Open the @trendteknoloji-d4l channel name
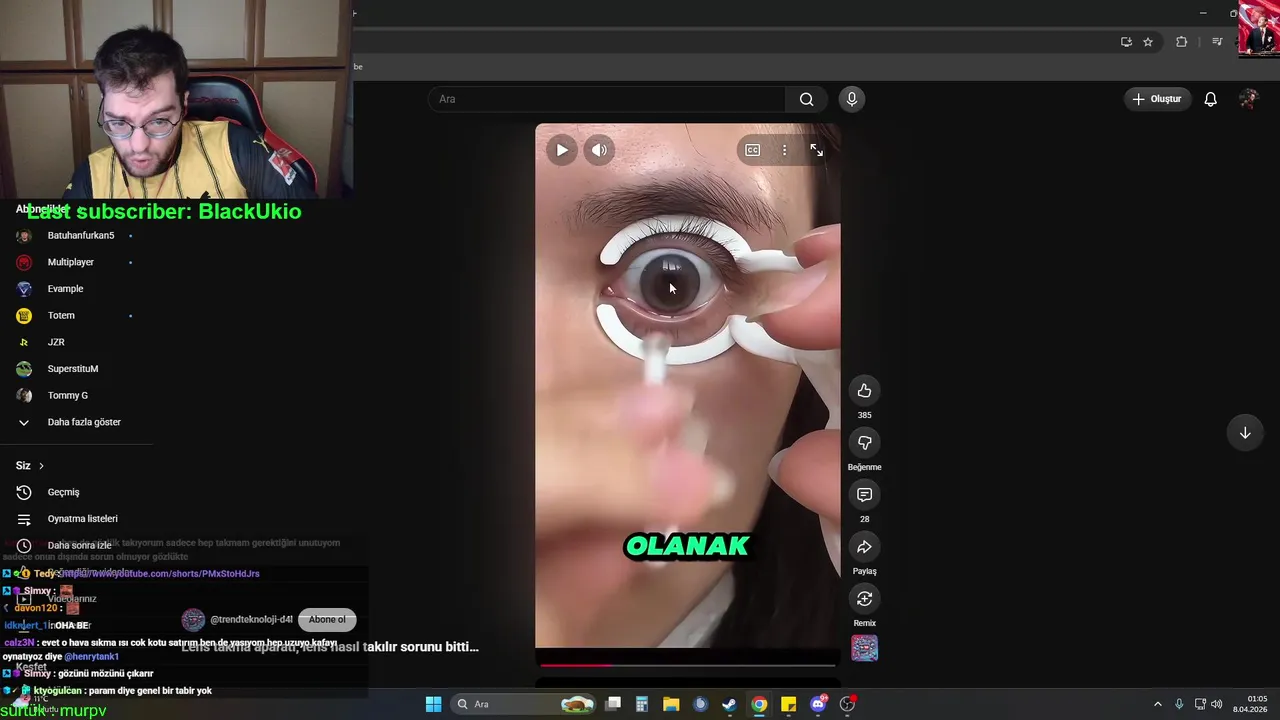Viewport: 1280px width, 720px height. pyautogui.click(x=251, y=620)
